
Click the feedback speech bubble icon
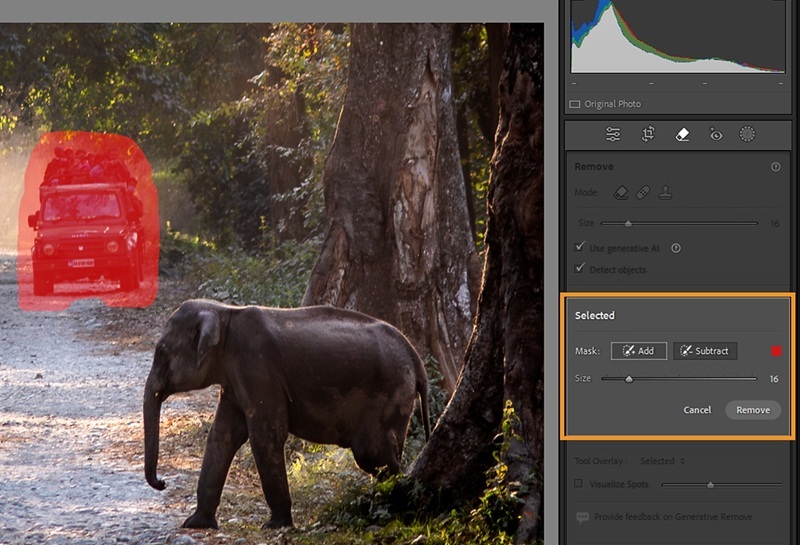click(582, 517)
